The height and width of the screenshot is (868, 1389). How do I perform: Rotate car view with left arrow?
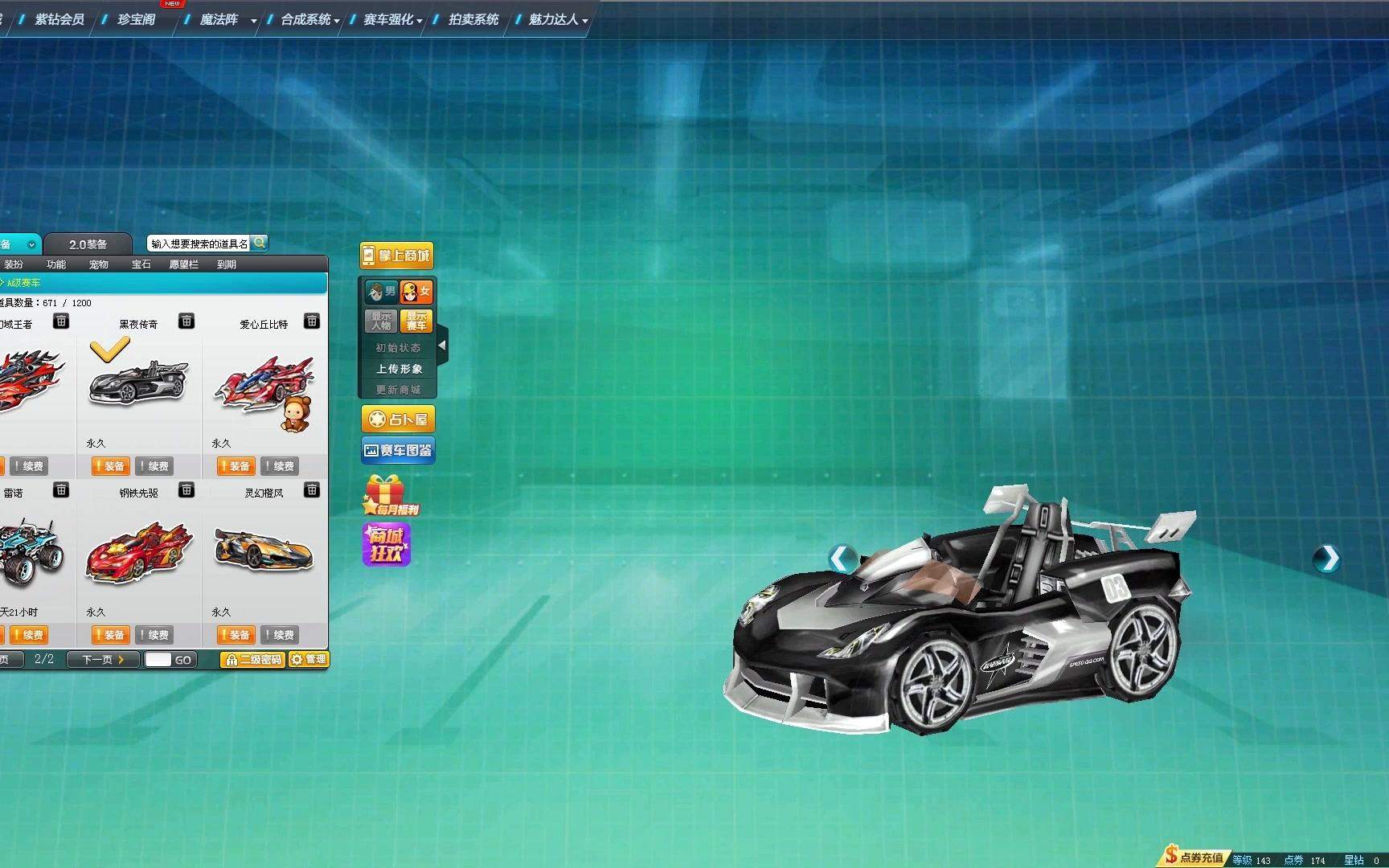(842, 559)
